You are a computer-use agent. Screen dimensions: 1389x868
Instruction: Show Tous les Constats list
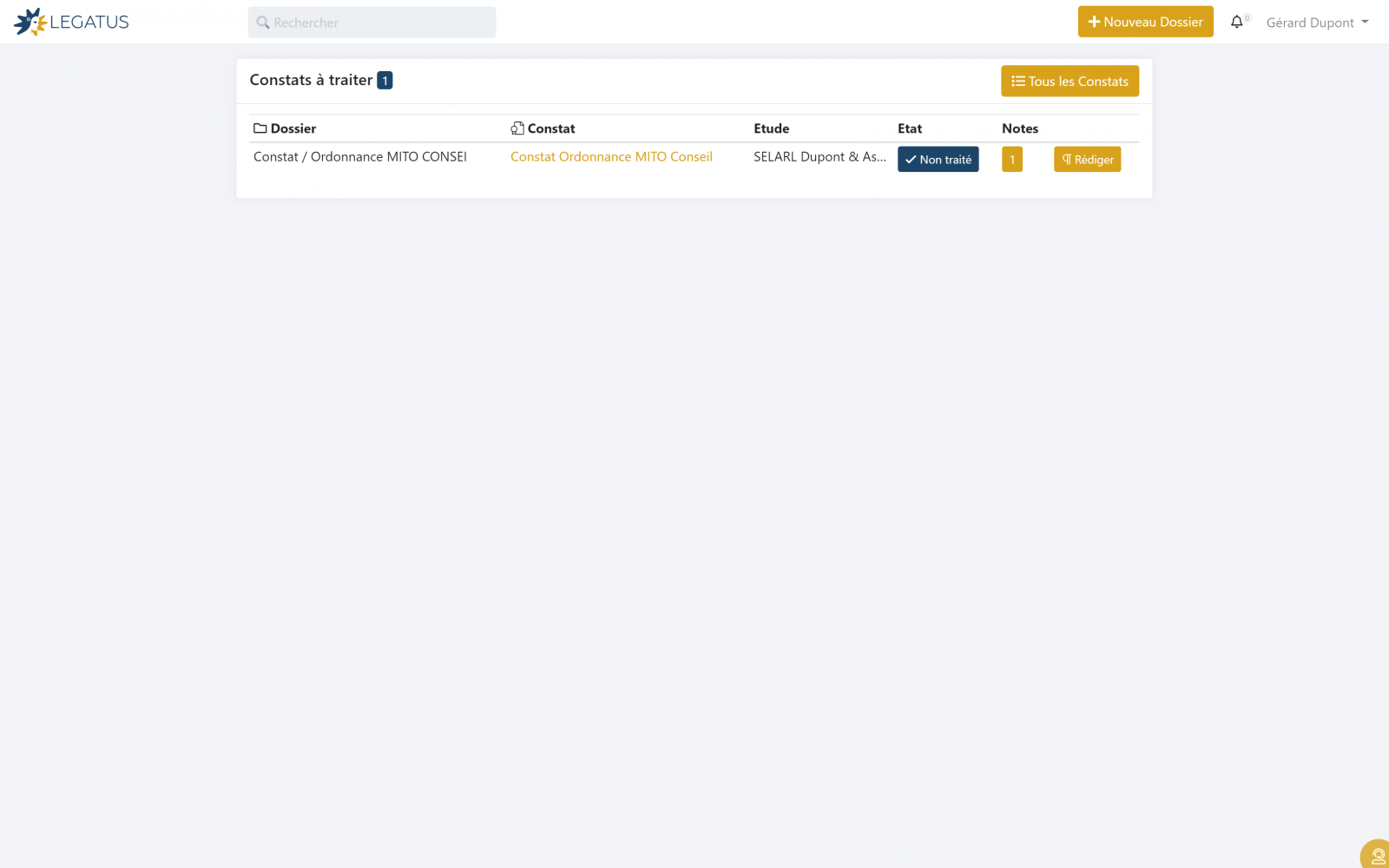click(x=1070, y=81)
